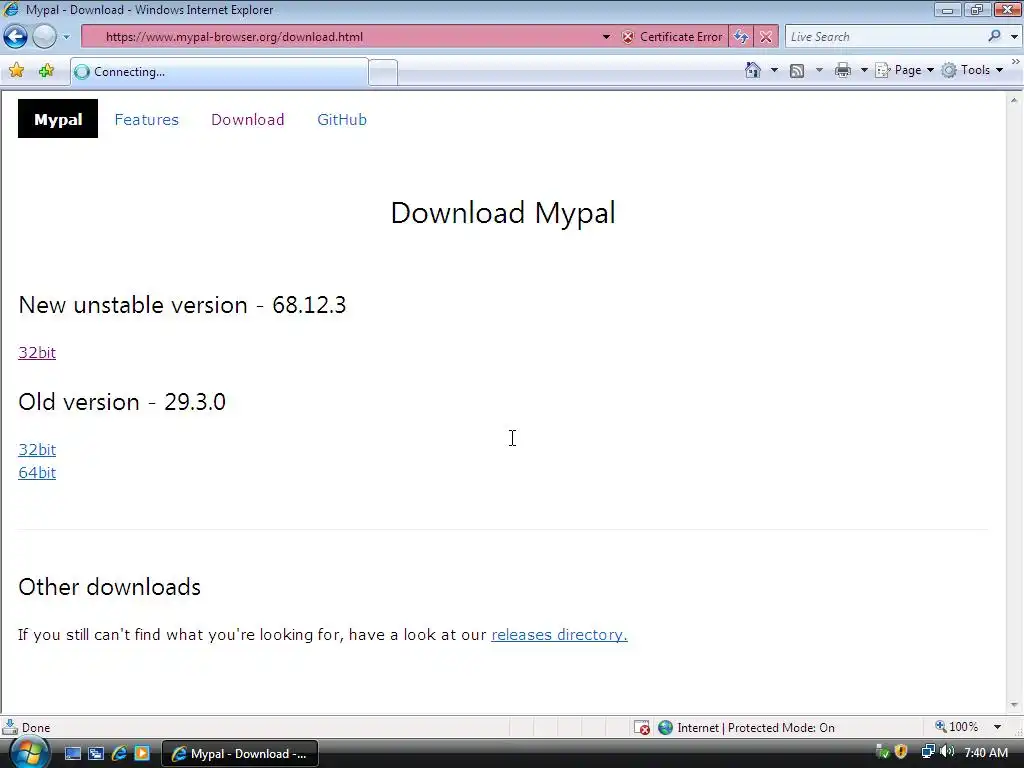Click the Windows Security shield tray icon

[901, 752]
